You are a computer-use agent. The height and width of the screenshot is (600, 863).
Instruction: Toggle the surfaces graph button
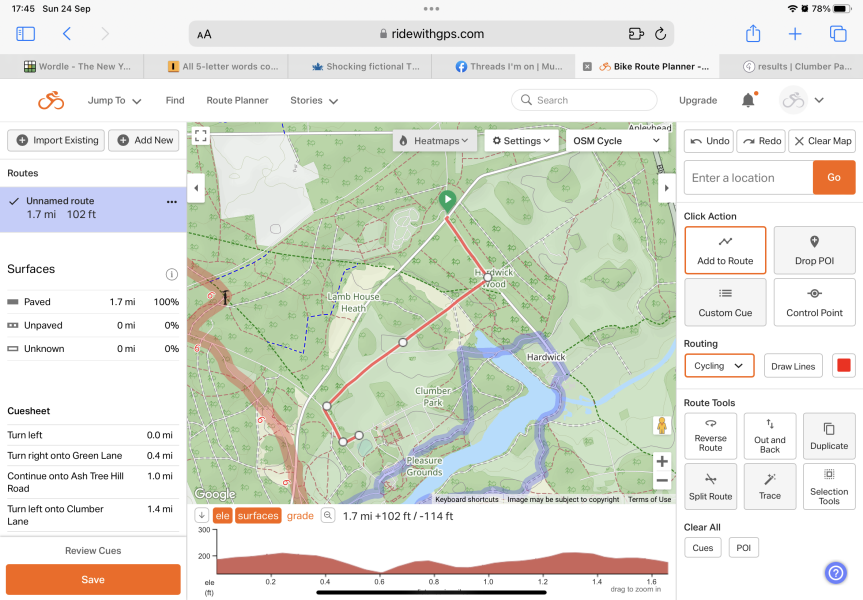(x=258, y=516)
